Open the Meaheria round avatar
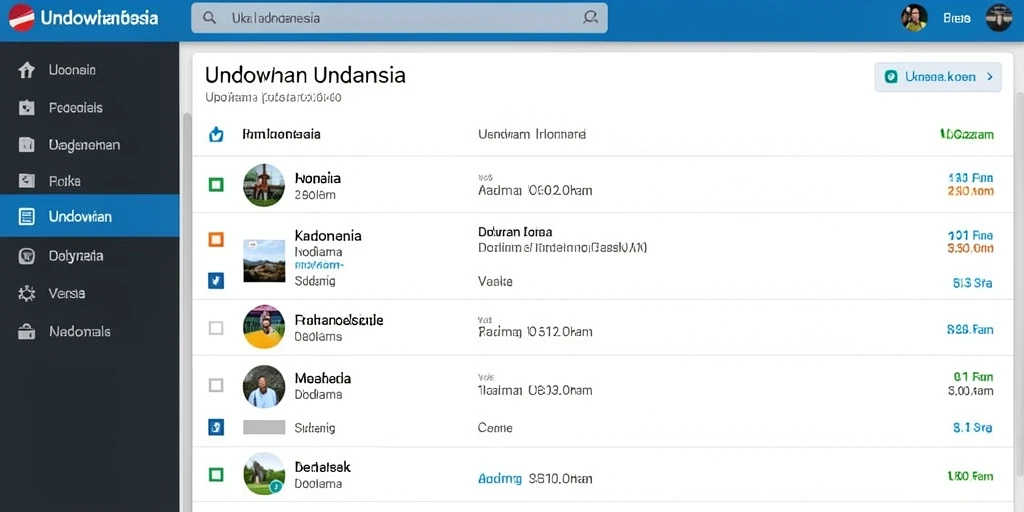The height and width of the screenshot is (512, 1024). [x=264, y=387]
